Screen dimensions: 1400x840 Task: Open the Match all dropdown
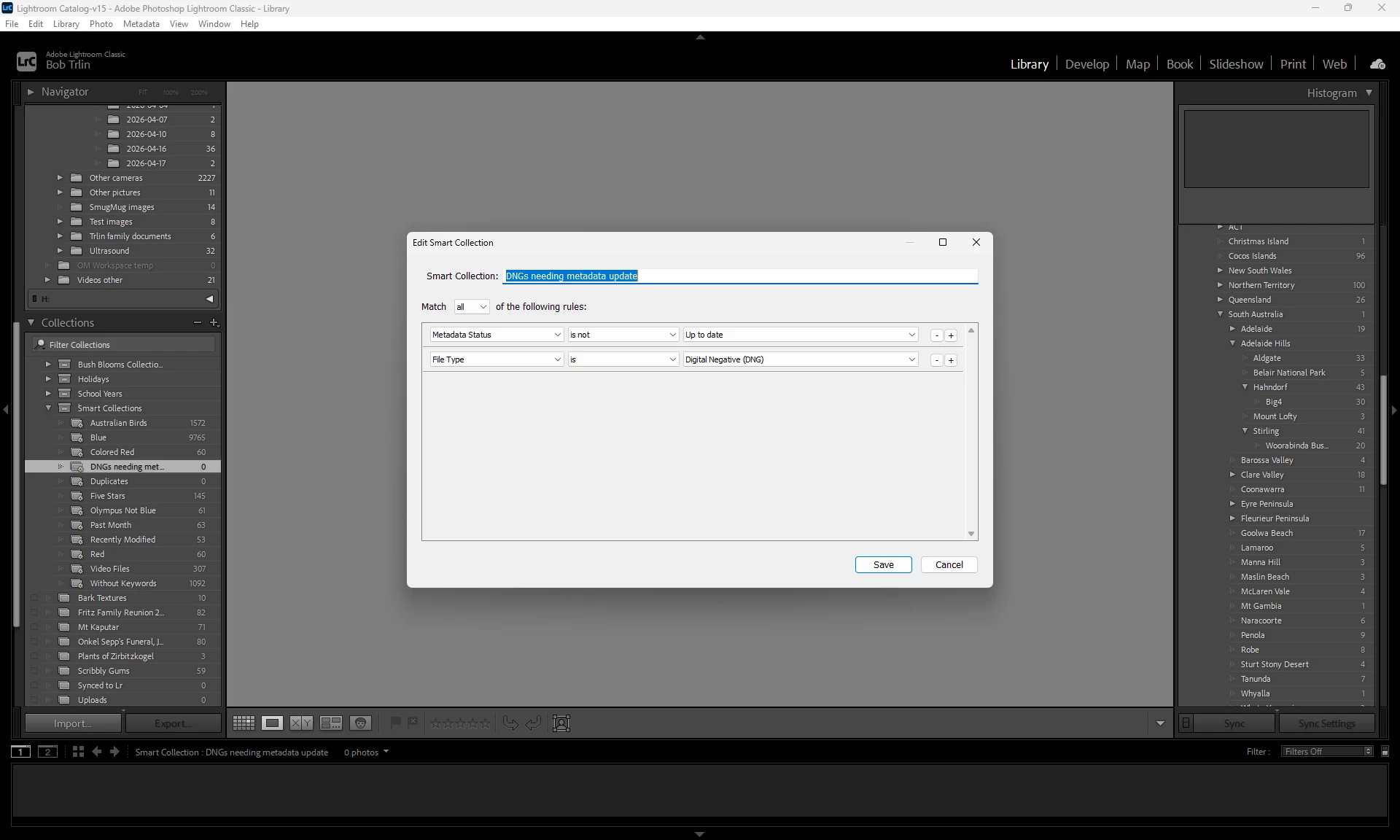click(471, 307)
